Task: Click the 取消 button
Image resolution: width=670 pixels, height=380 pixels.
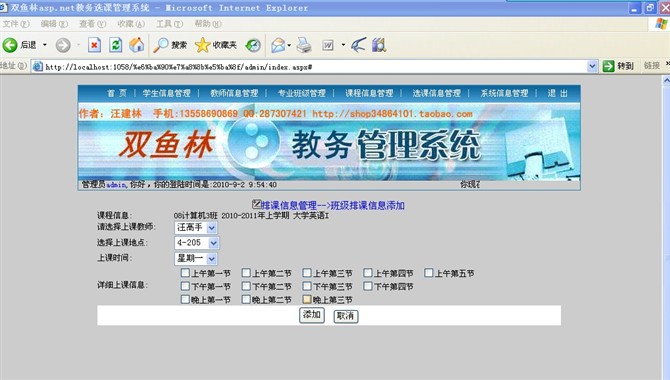Action: (x=346, y=316)
